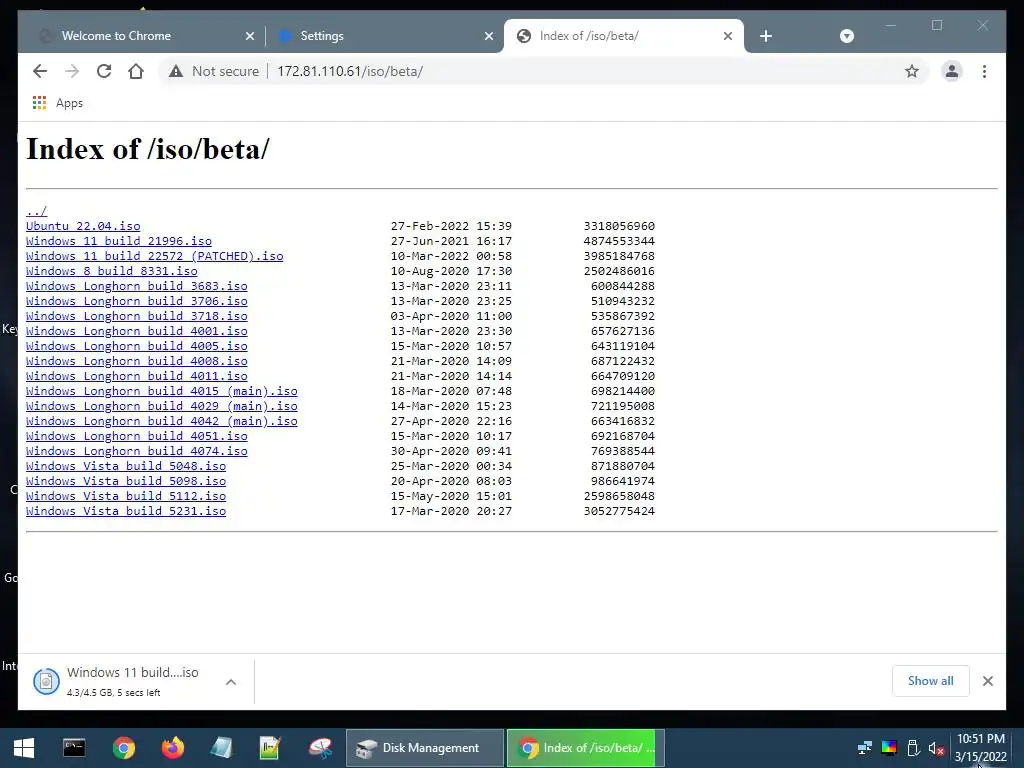This screenshot has width=1024, height=768.
Task: Open Windows_Longhorn_build_4042_(main).iso
Action: 162,421
